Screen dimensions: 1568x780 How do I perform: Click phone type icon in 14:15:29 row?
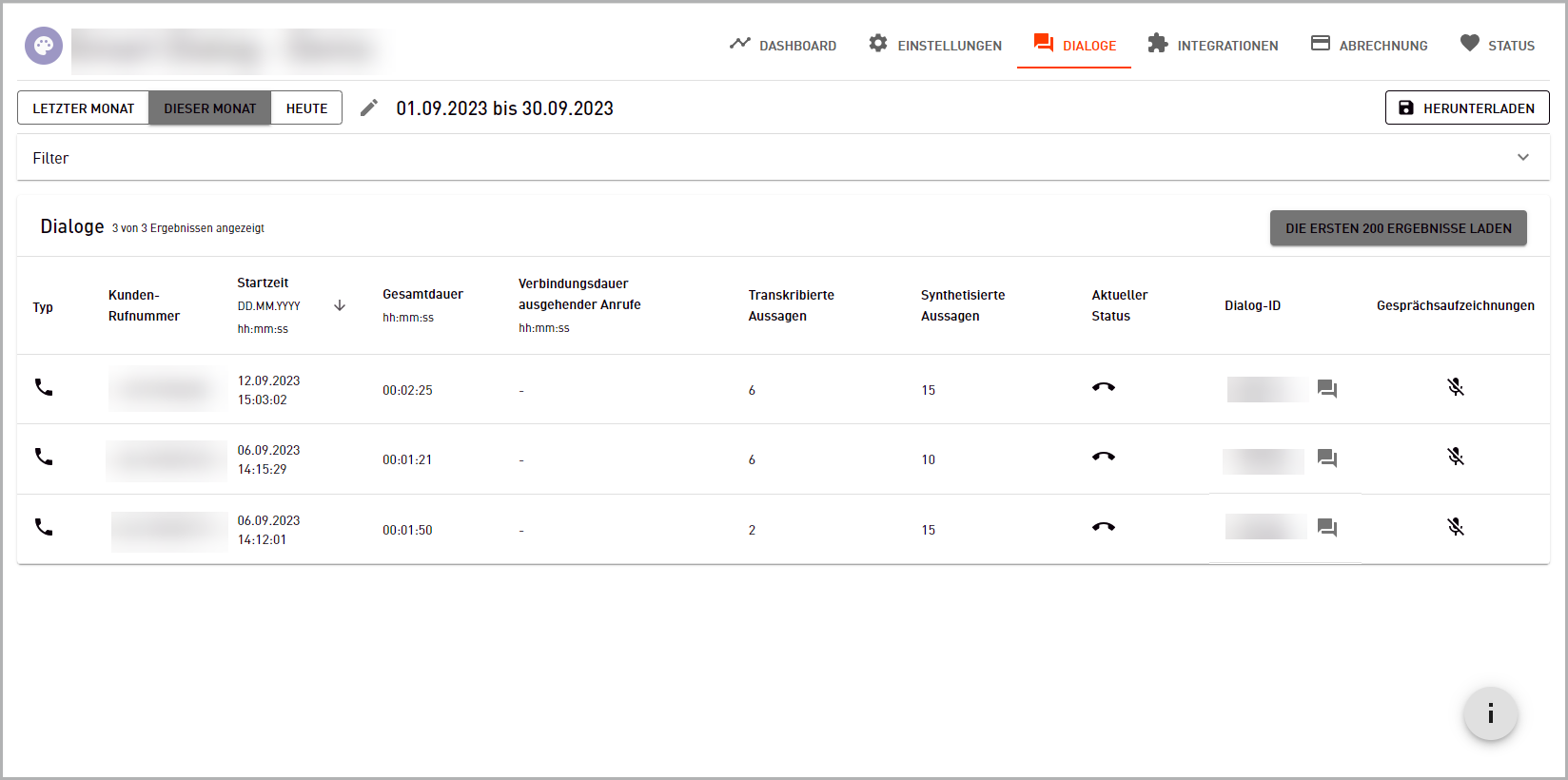point(44,457)
